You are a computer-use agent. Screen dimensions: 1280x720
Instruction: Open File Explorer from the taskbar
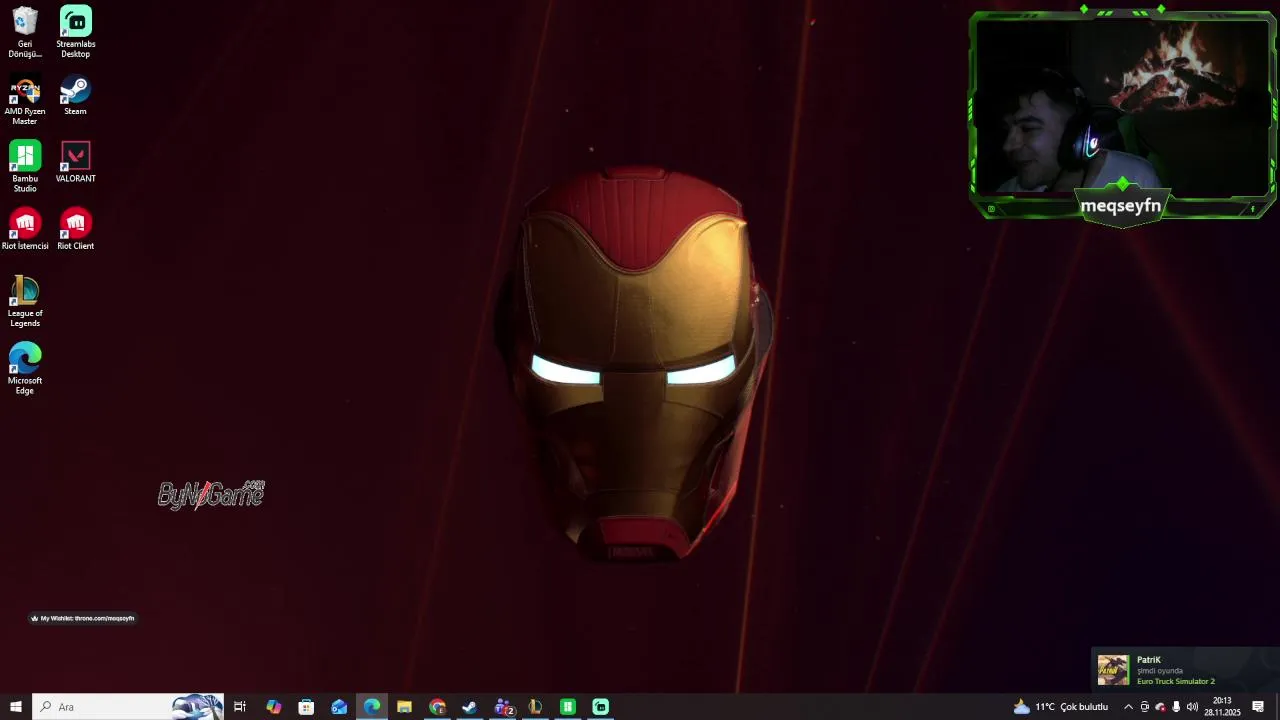pyautogui.click(x=404, y=707)
